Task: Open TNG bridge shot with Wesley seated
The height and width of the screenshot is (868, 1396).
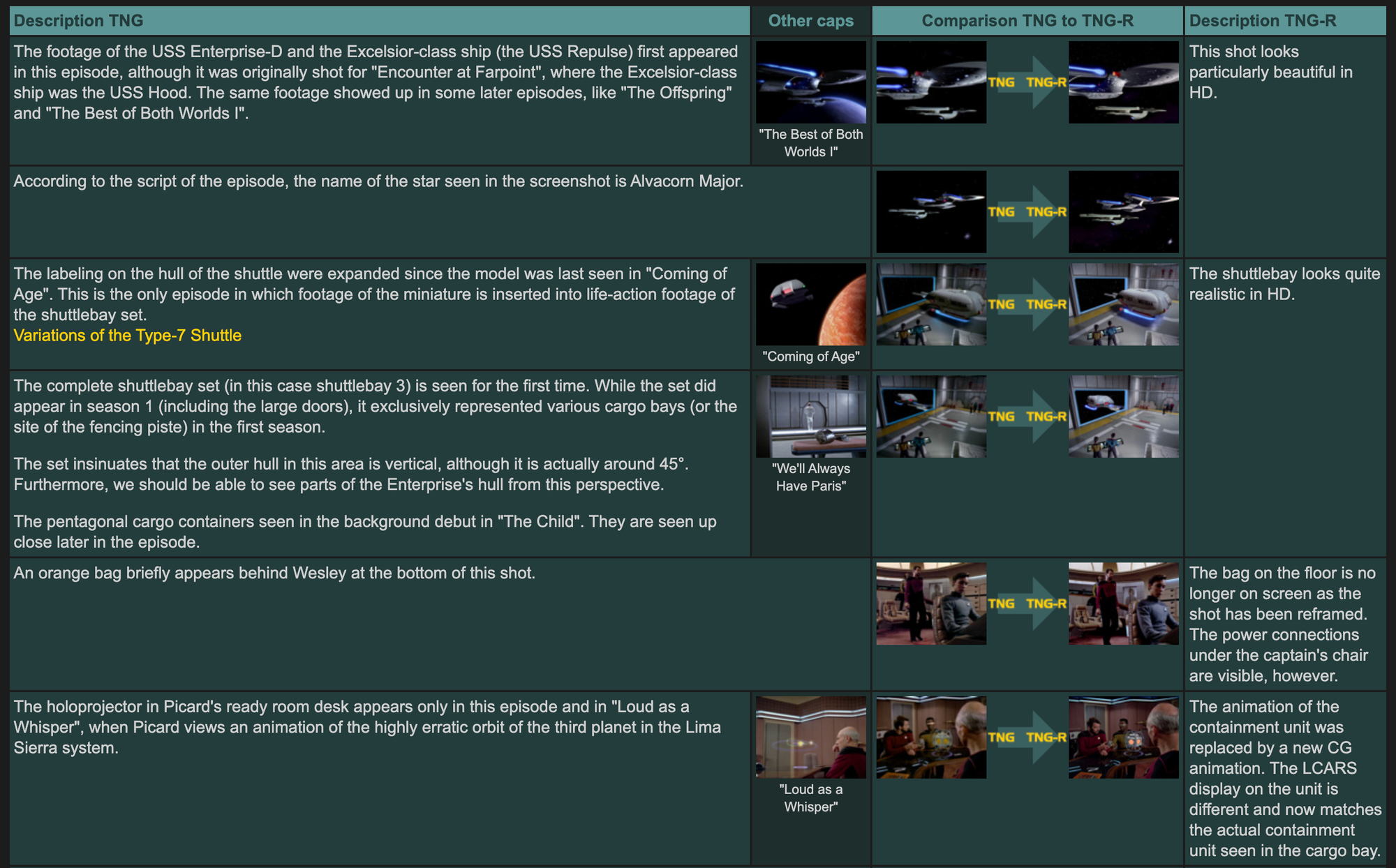Action: tap(931, 604)
